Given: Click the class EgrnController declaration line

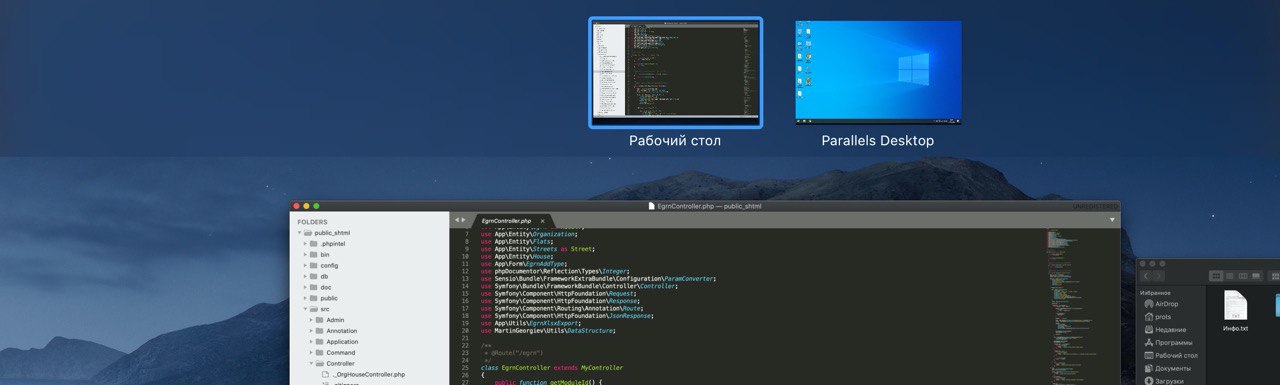Looking at the screenshot, I should click(551, 368).
